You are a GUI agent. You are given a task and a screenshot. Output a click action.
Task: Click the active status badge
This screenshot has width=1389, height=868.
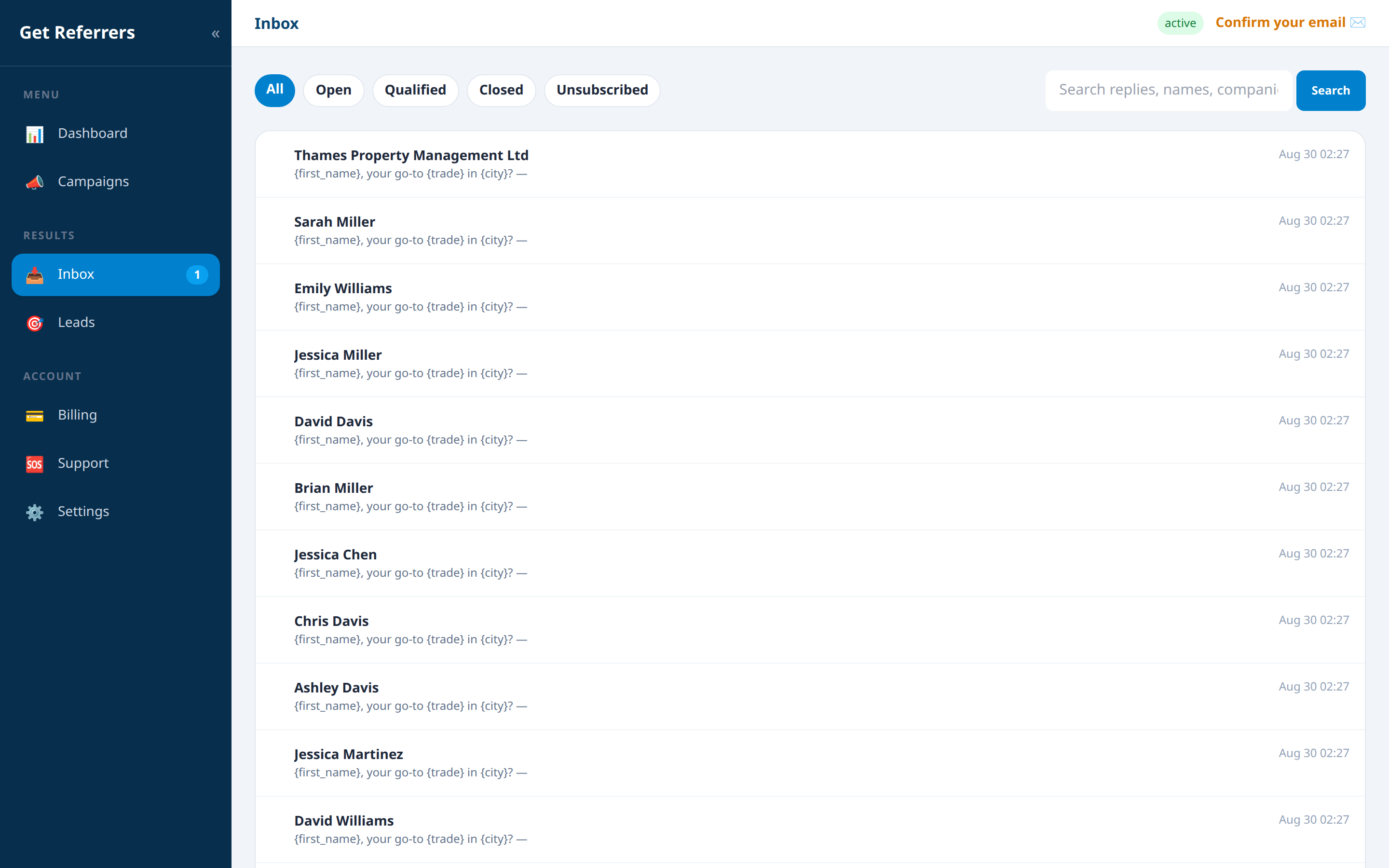pyautogui.click(x=1180, y=23)
